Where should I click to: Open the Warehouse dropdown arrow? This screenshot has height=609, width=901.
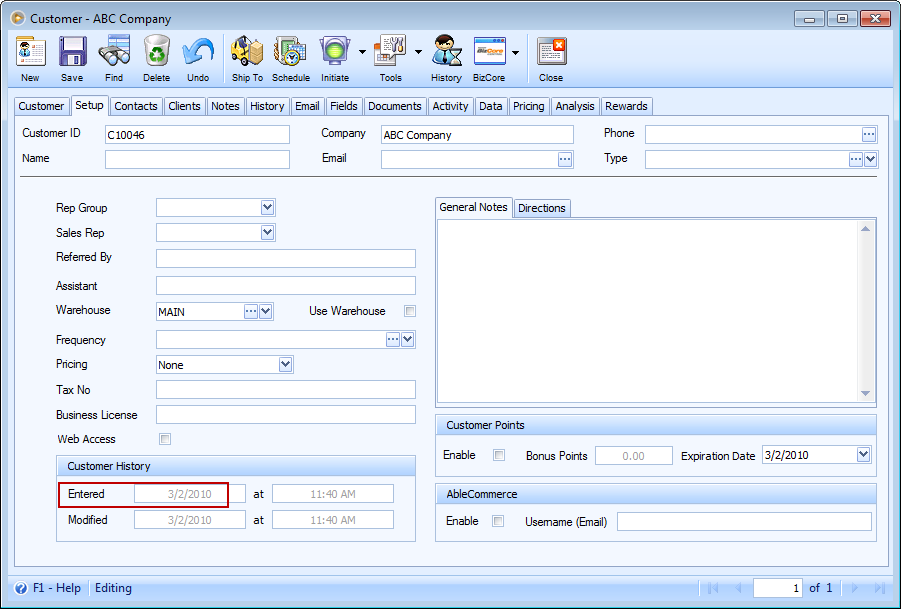point(265,311)
